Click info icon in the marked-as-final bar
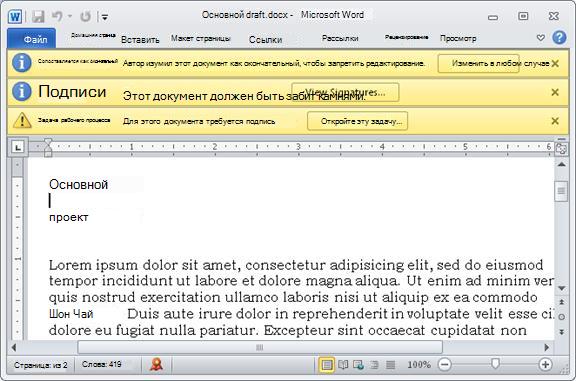 tap(21, 63)
